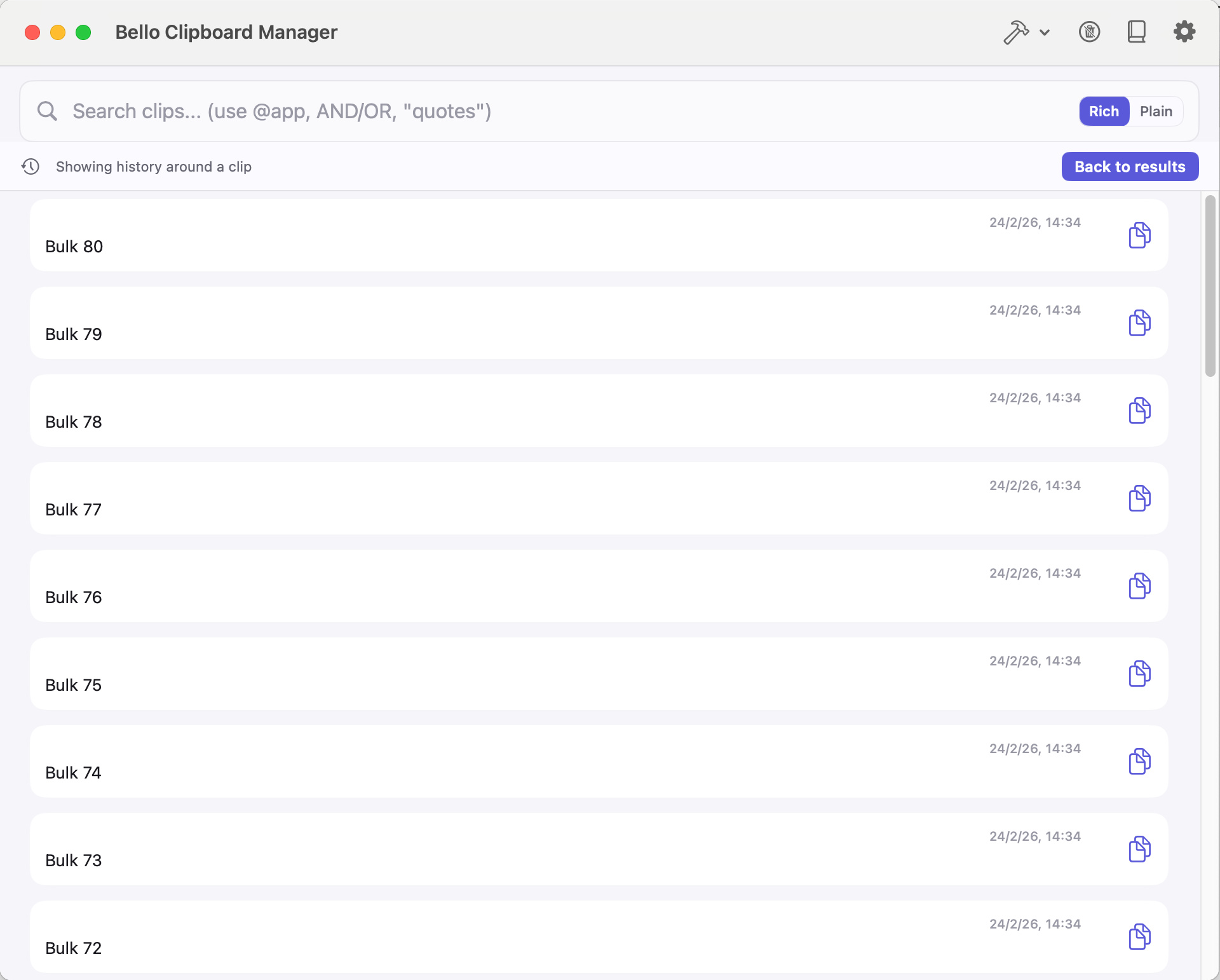Copy the Bulk 80 clip
Image resolution: width=1220 pixels, height=980 pixels.
point(1139,235)
